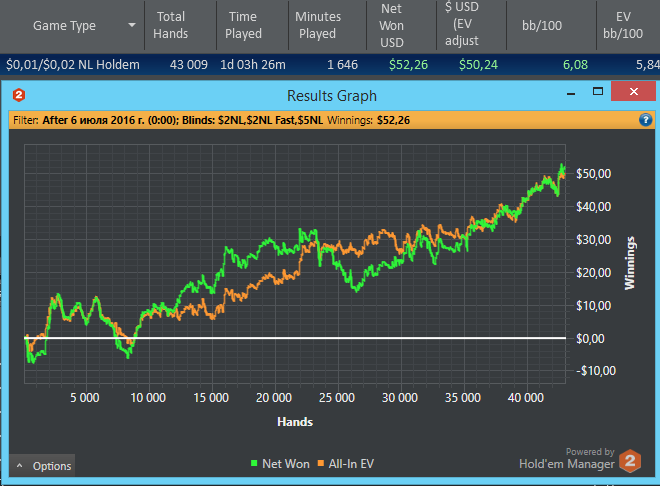Image resolution: width=660 pixels, height=486 pixels.
Task: Open the Game Type column dropdown arrow
Action: (x=132, y=25)
